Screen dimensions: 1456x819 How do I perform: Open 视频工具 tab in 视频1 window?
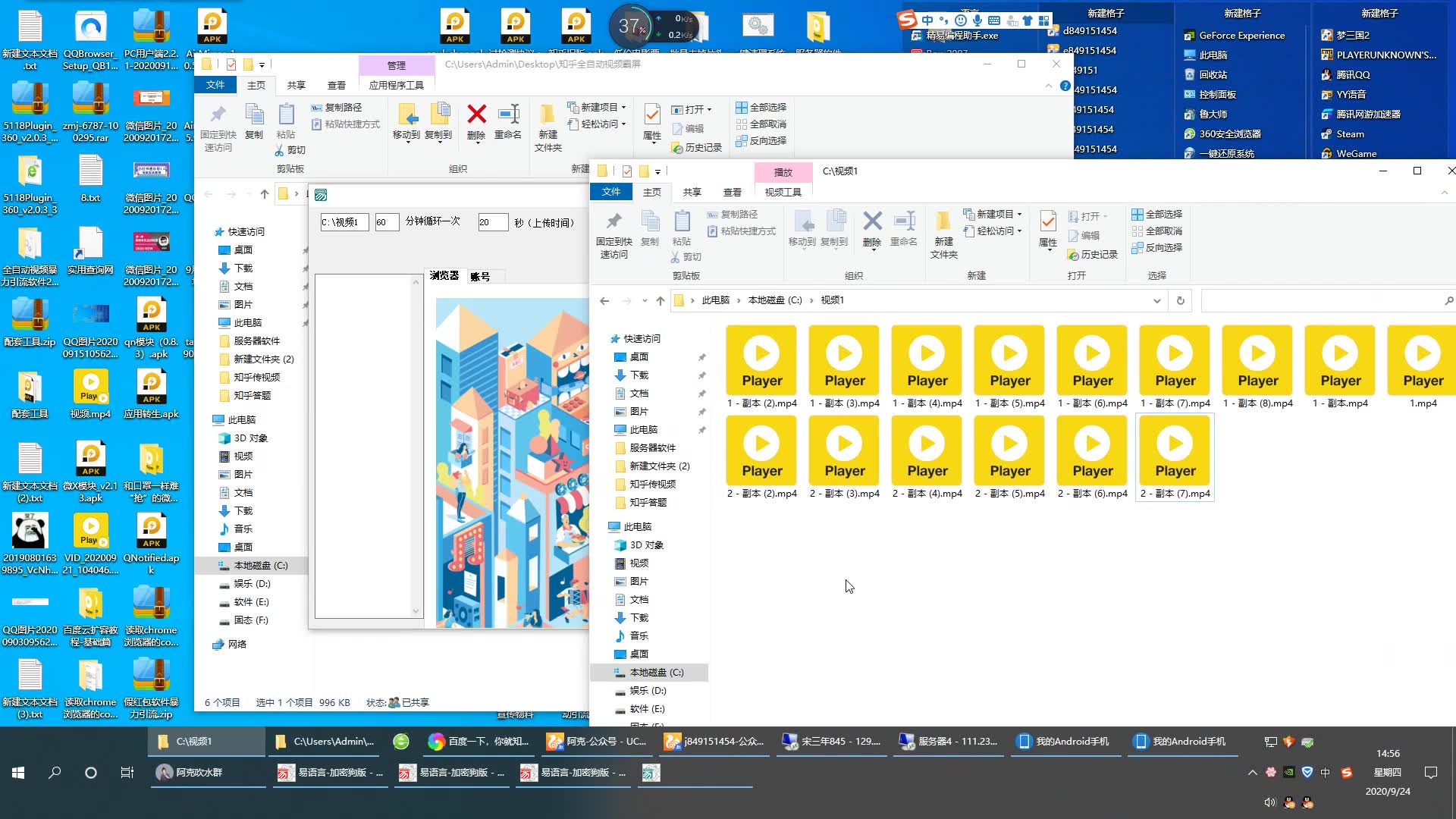tap(783, 192)
